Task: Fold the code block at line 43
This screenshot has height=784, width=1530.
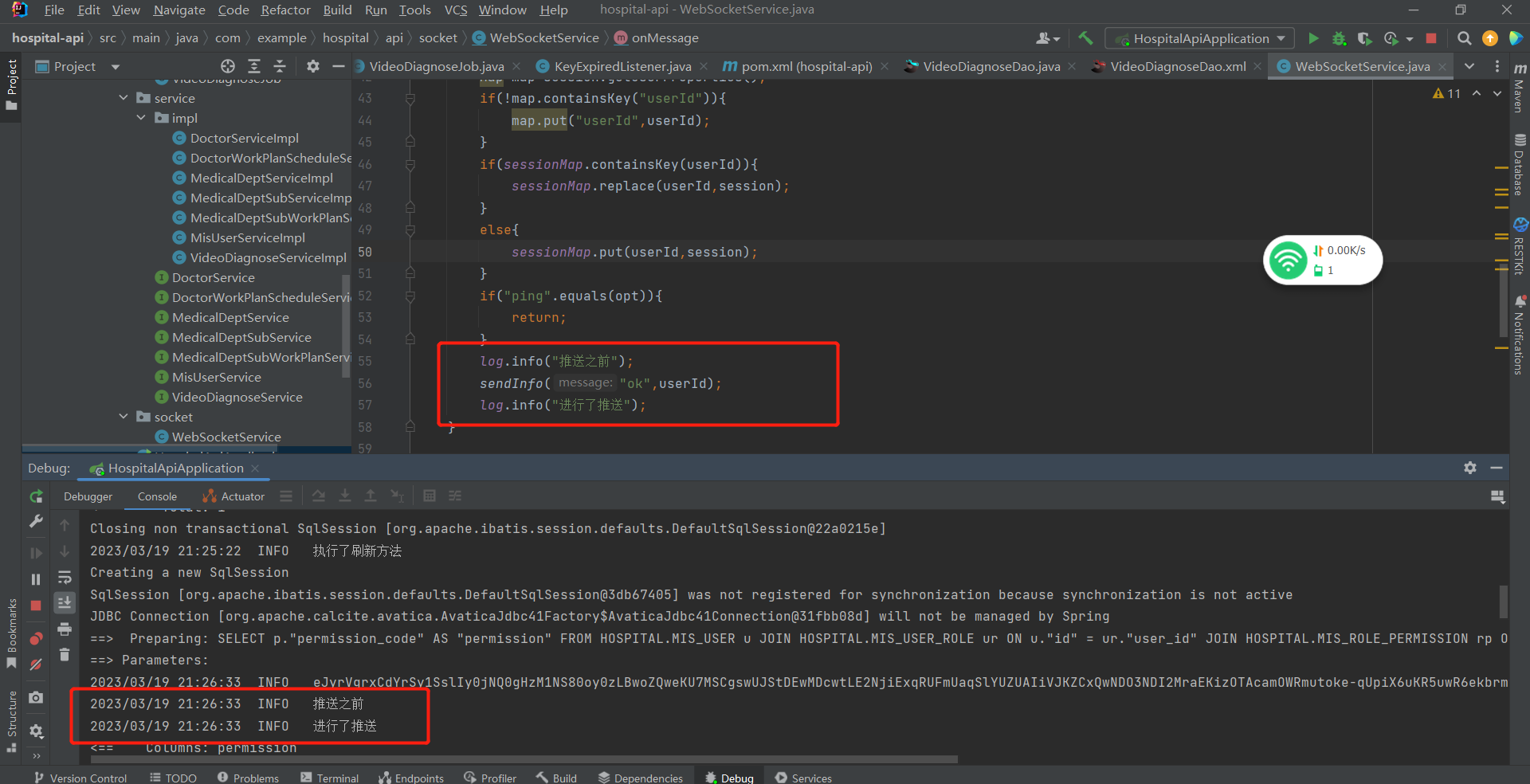Action: (x=410, y=99)
